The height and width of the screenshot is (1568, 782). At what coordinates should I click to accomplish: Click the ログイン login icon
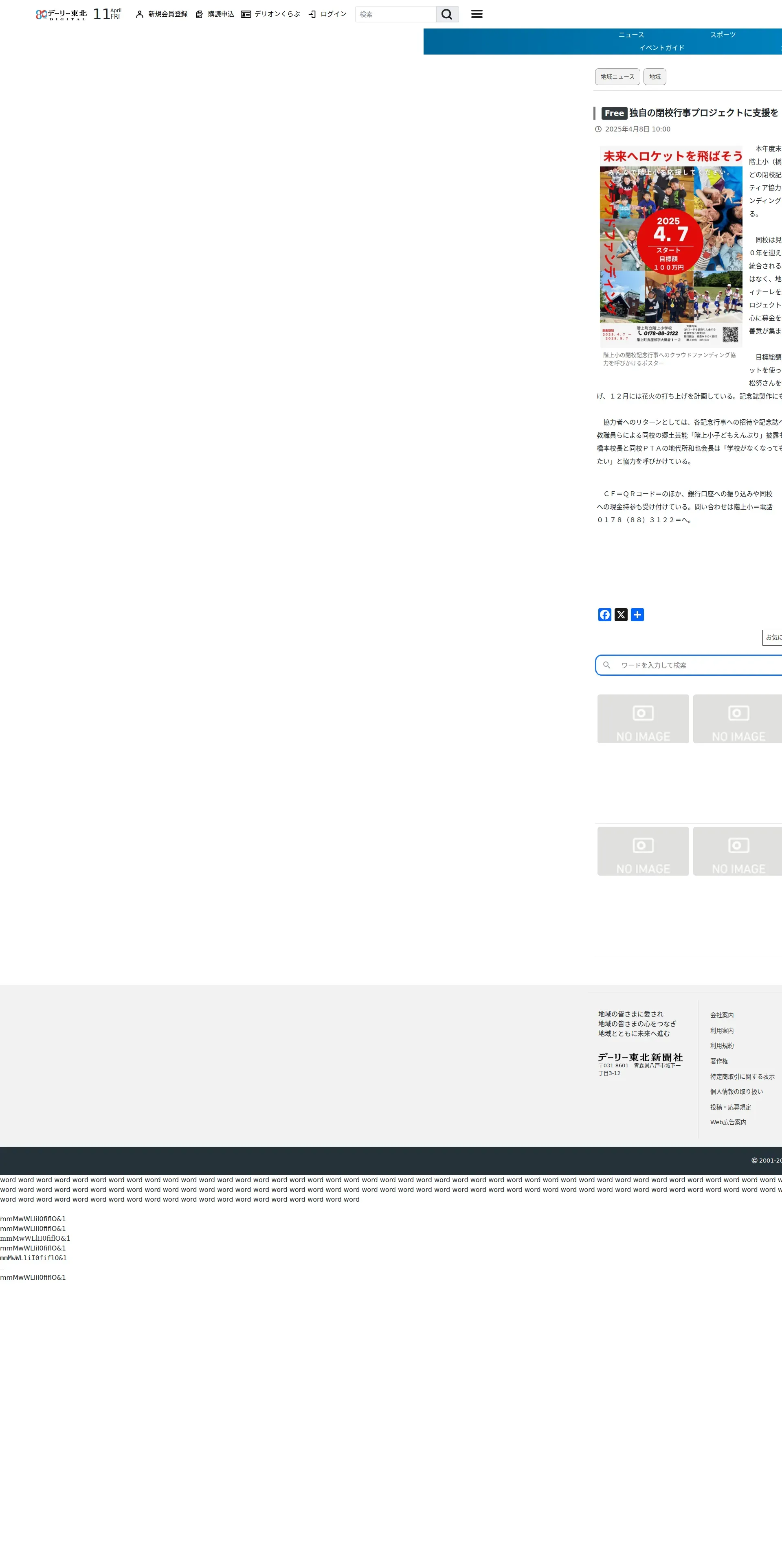click(312, 14)
